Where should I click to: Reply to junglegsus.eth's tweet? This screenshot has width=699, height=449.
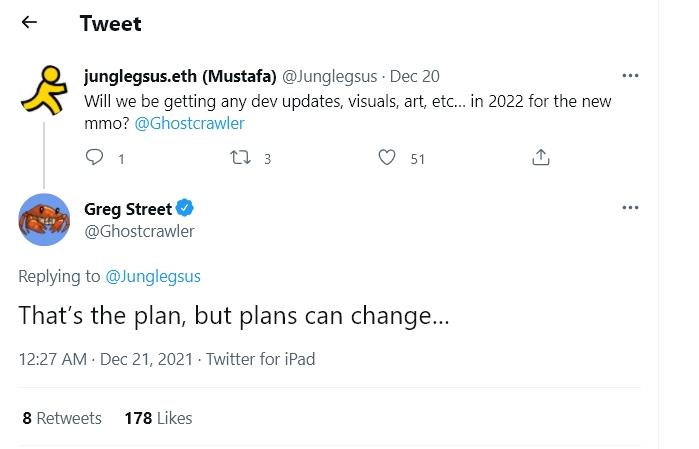pyautogui.click(x=95, y=158)
